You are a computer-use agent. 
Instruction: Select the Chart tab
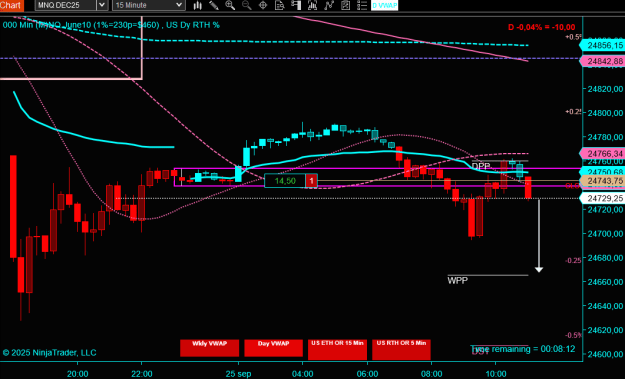(12, 5)
